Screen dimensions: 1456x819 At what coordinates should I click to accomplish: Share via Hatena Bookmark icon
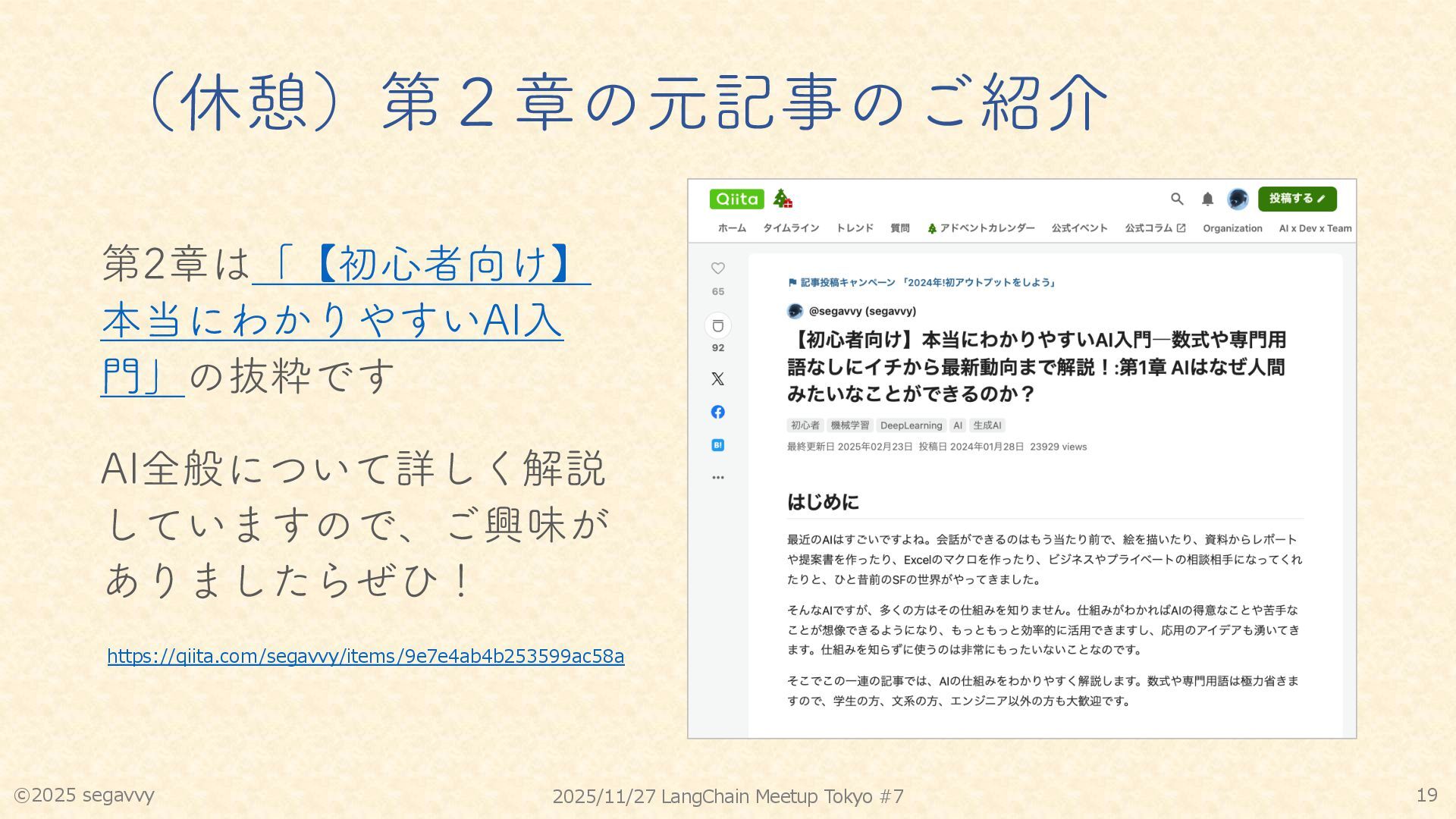717,445
